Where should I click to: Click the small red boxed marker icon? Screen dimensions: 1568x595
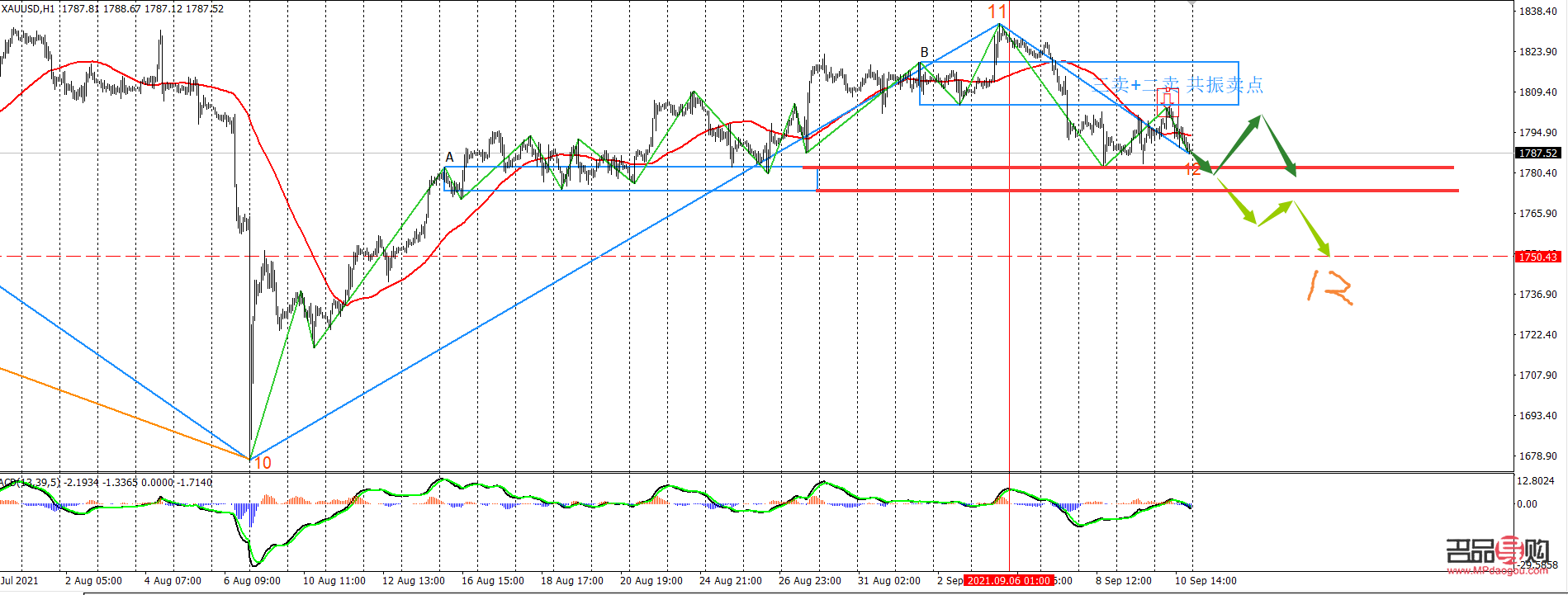click(1167, 97)
